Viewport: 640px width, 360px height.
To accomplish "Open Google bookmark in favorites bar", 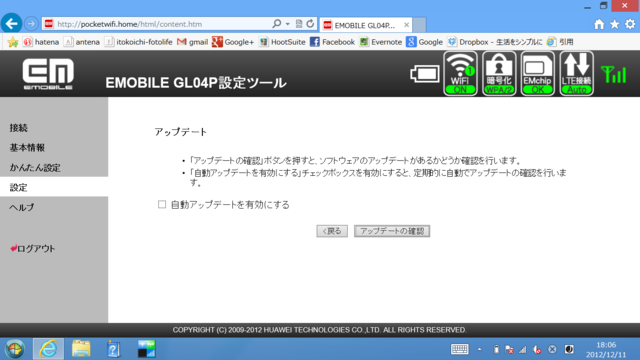I will [424, 42].
